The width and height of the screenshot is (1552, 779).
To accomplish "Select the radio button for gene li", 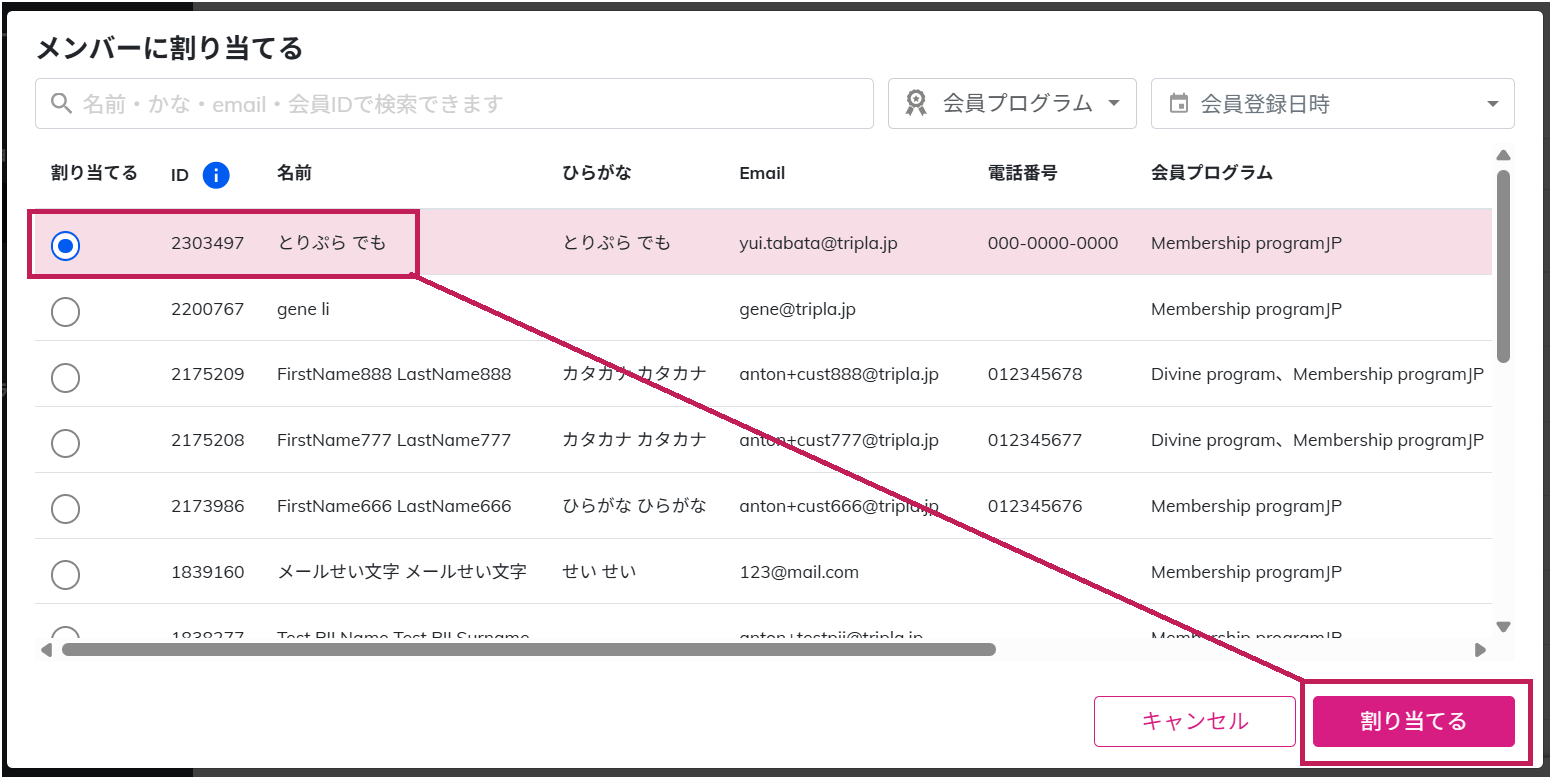I will (x=65, y=312).
